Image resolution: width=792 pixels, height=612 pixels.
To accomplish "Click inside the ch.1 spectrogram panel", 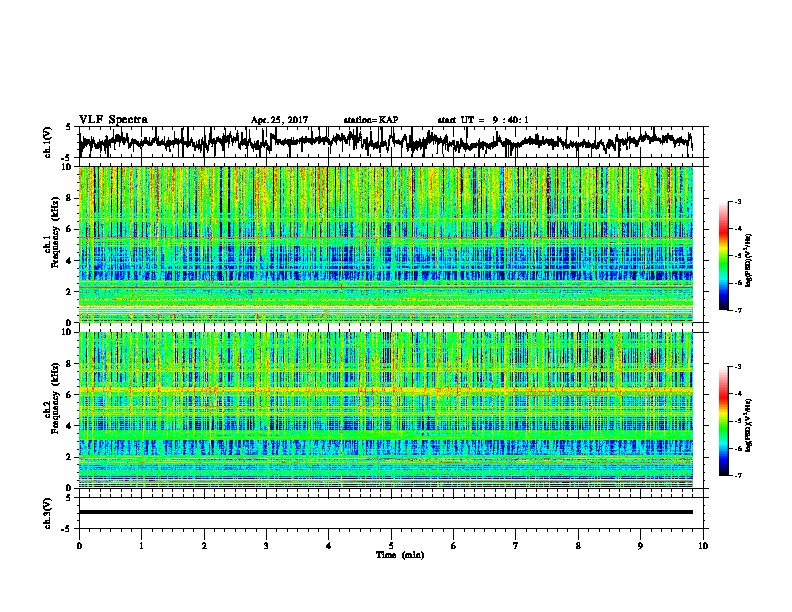I will tap(386, 244).
